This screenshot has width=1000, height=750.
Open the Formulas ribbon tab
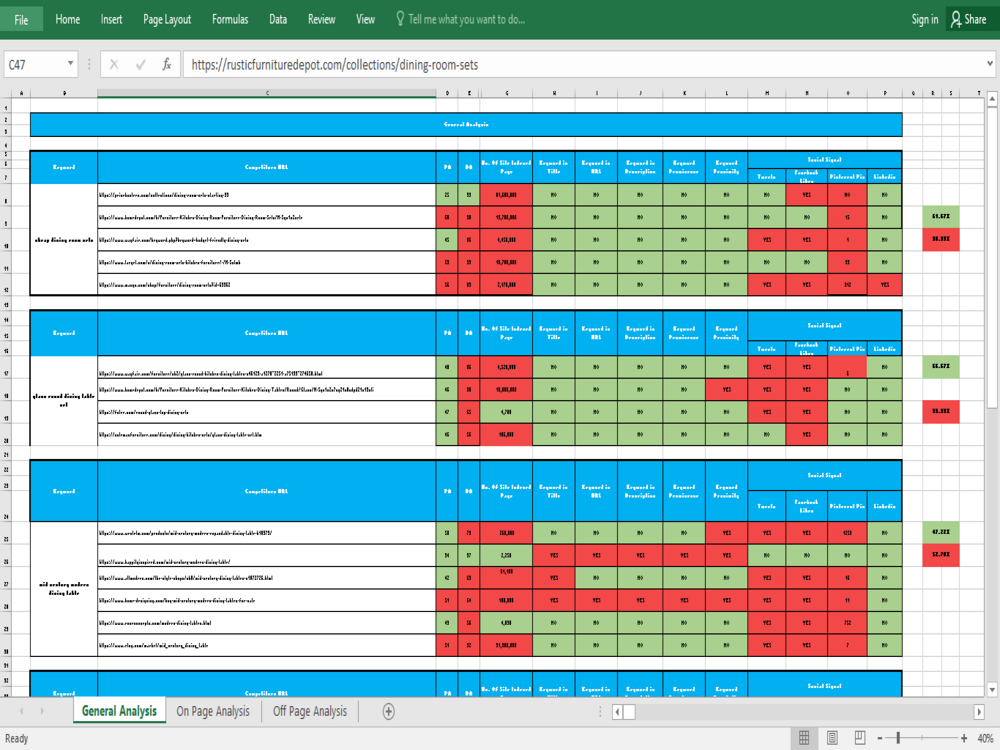click(x=230, y=19)
